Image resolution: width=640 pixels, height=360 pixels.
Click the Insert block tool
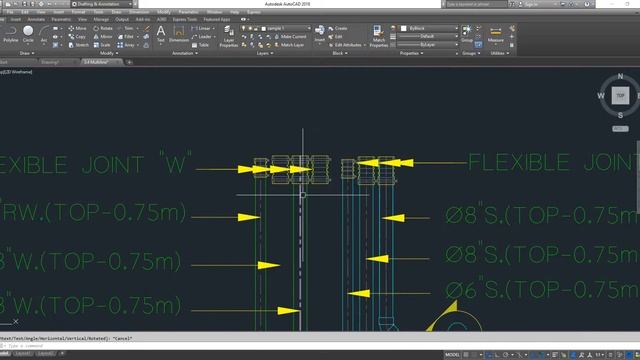320,34
